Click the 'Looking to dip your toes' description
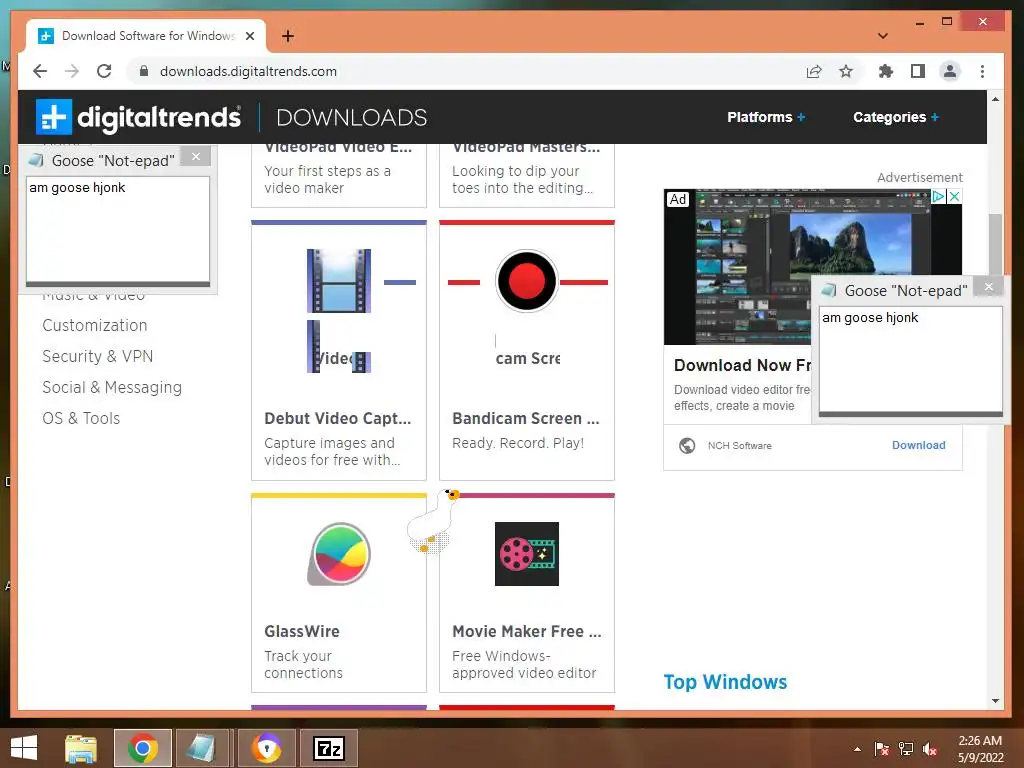 522,180
